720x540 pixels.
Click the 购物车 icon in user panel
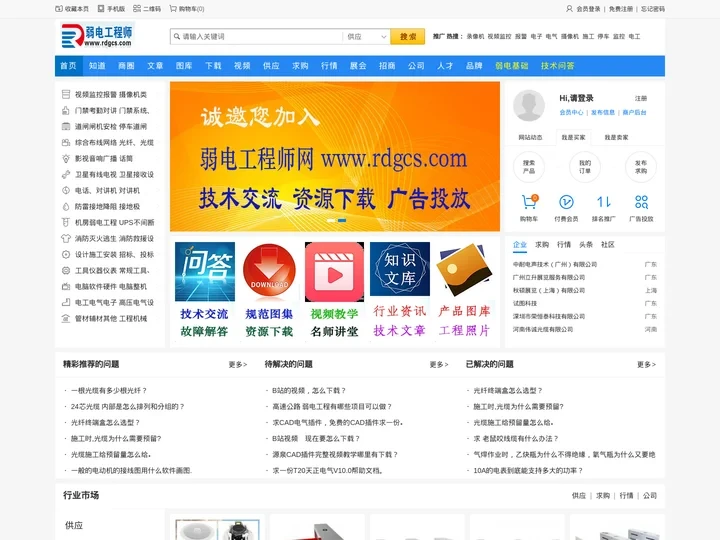529,202
